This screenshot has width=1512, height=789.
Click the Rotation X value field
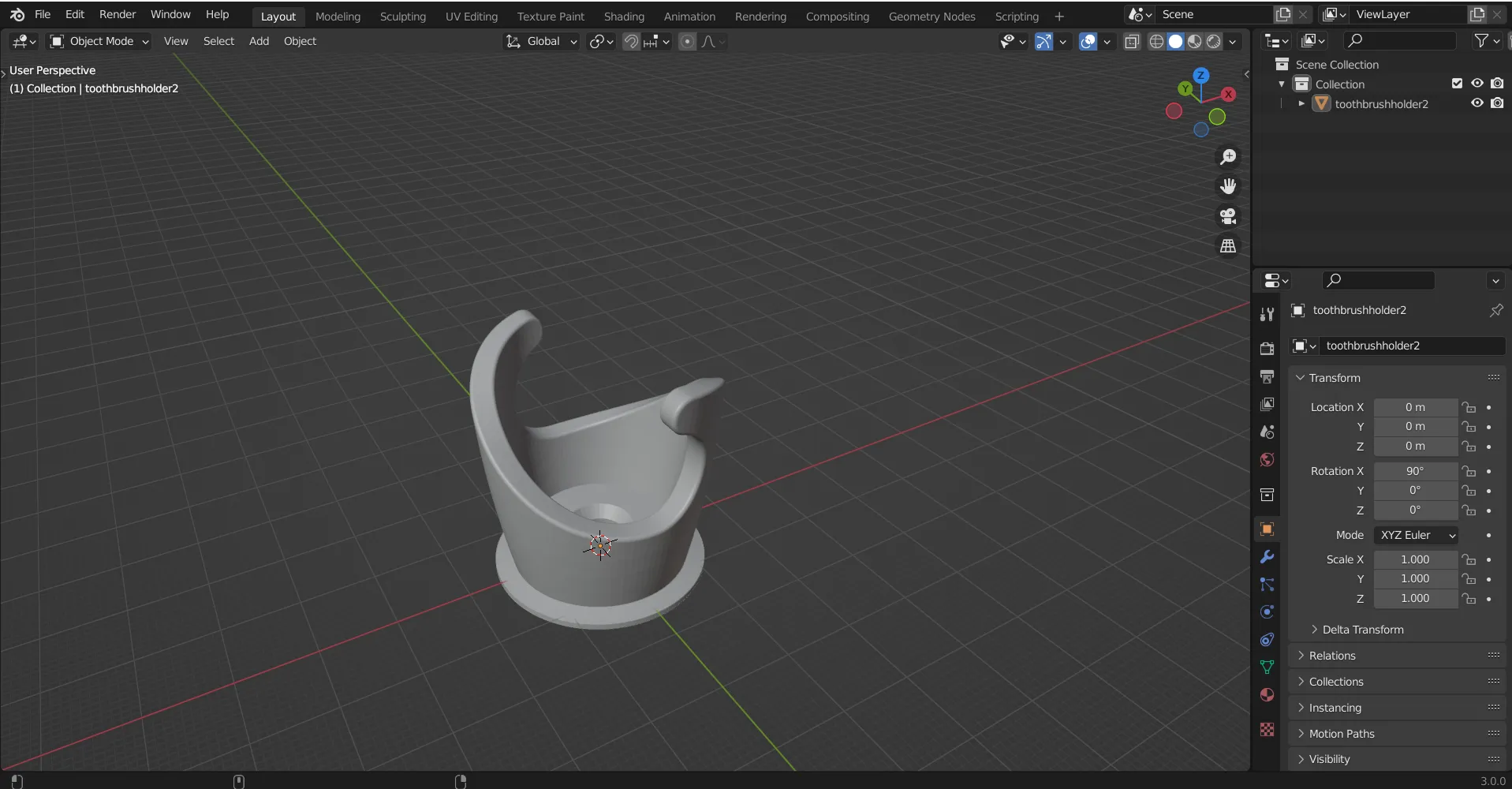point(1415,471)
